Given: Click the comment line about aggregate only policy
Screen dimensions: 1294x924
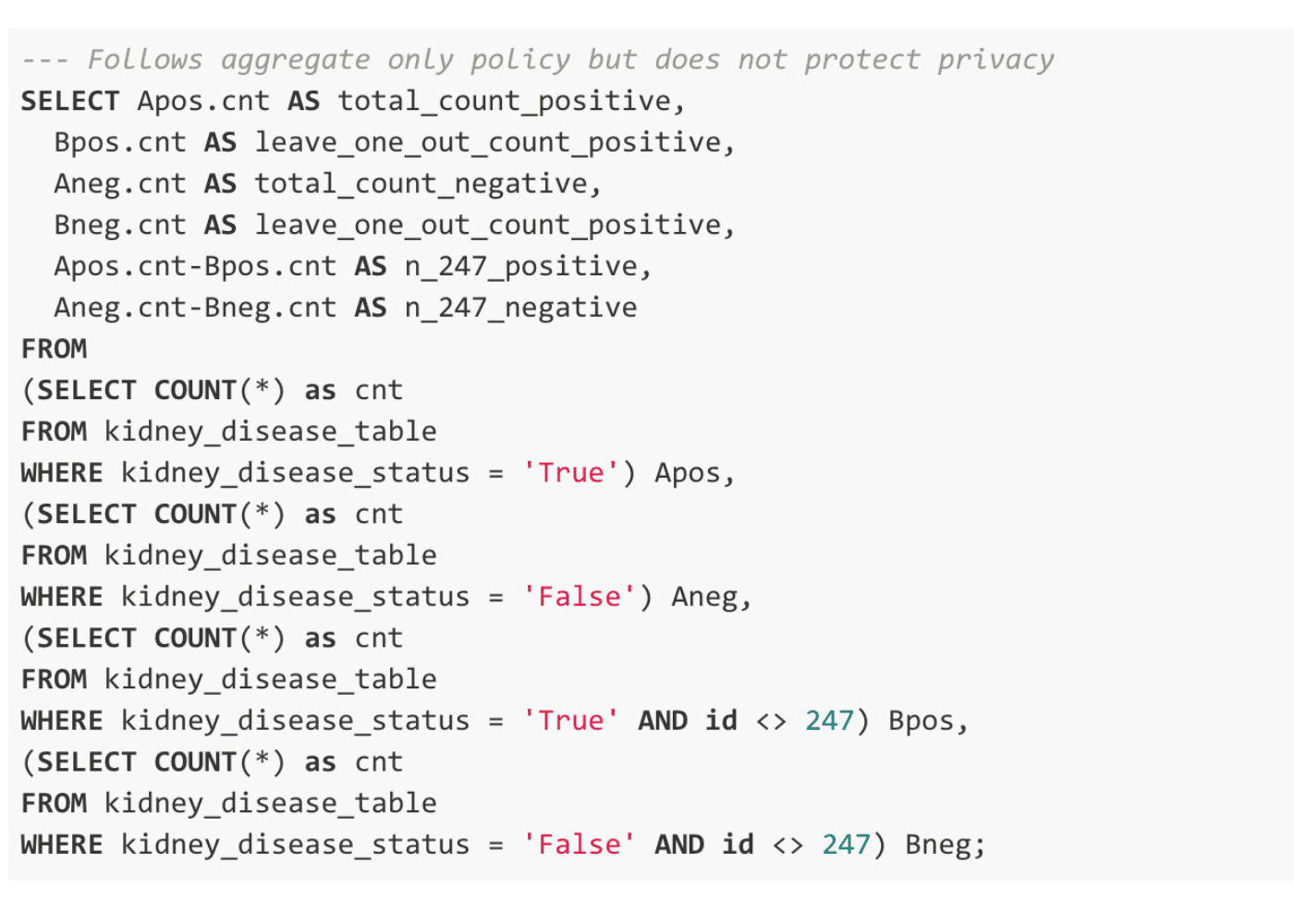Looking at the screenshot, I should [537, 60].
